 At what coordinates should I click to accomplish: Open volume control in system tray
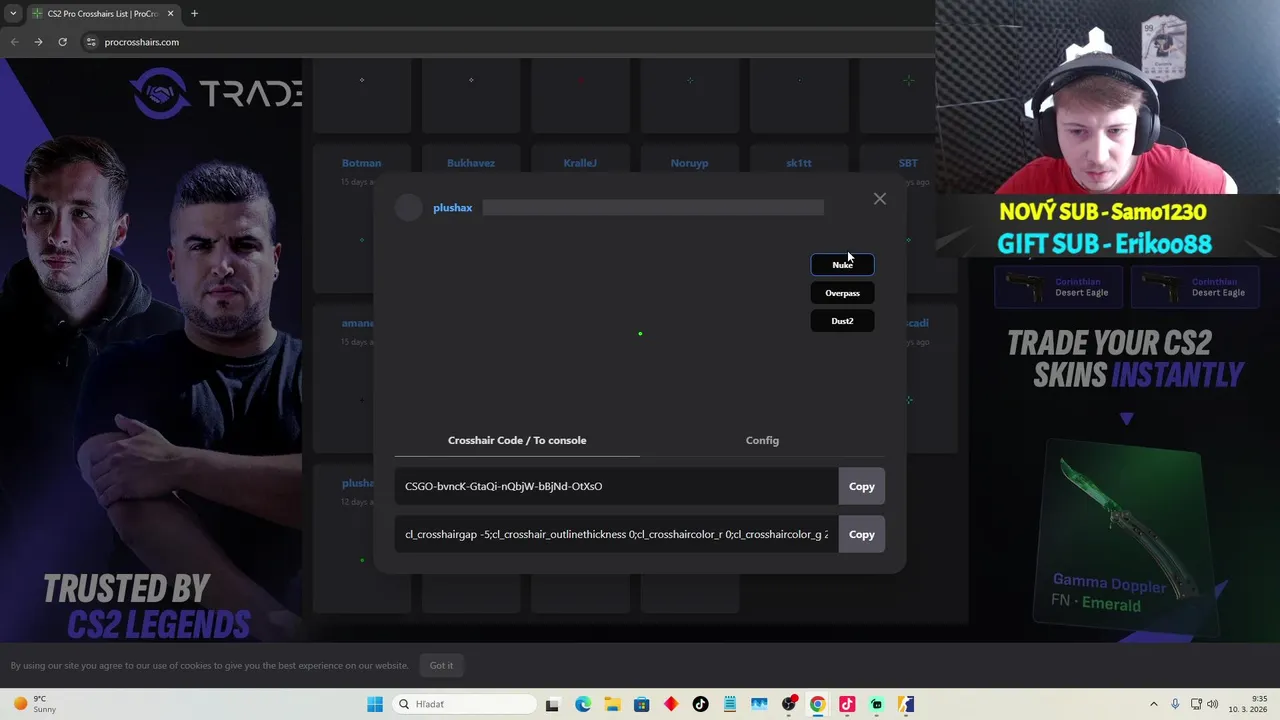click(x=1213, y=704)
